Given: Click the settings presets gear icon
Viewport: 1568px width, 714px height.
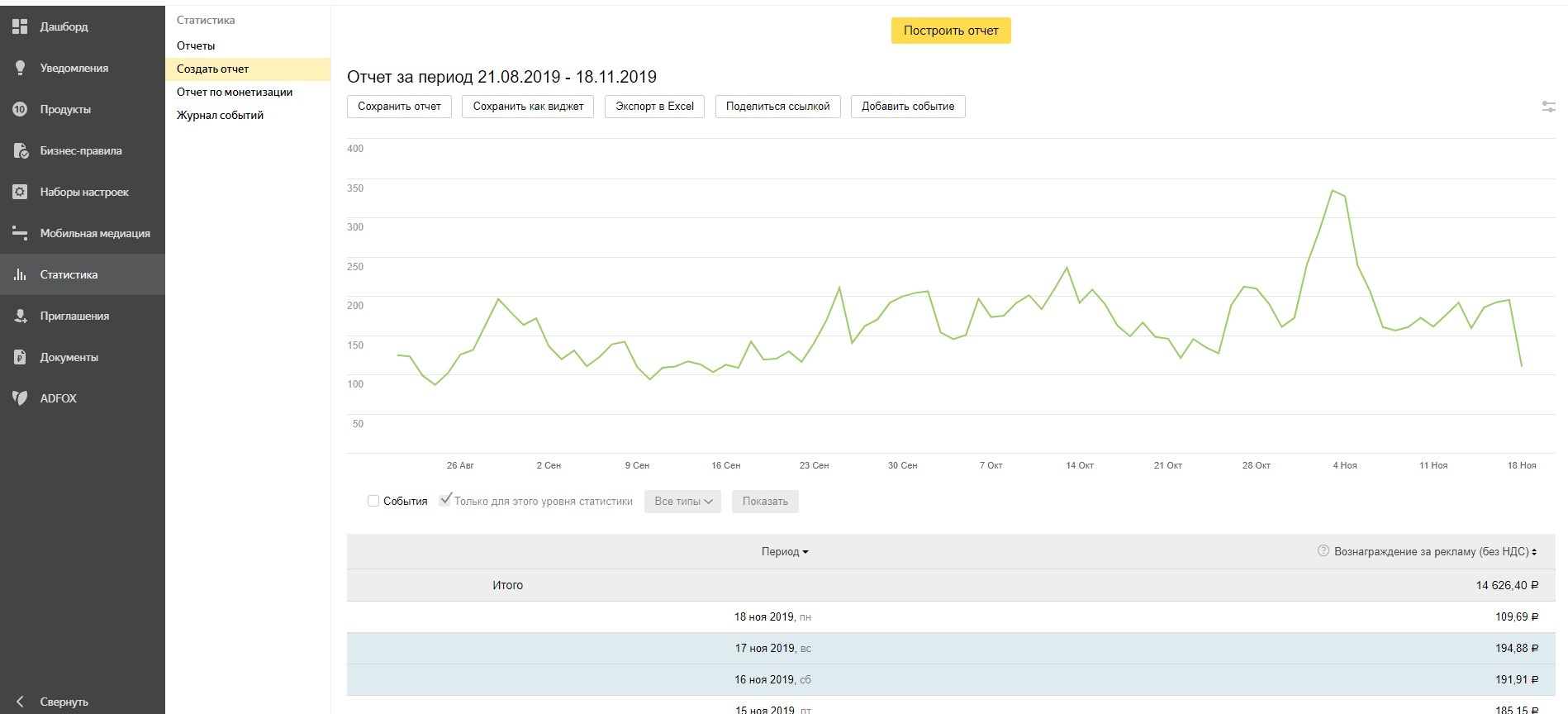Looking at the screenshot, I should 20,192.
